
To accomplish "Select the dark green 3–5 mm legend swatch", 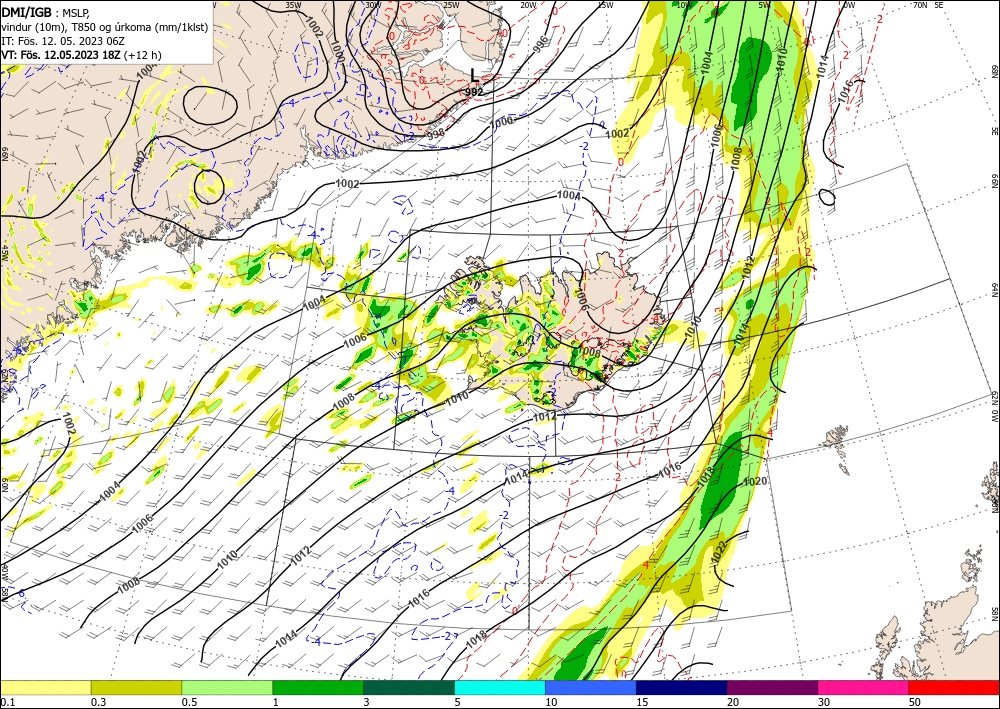I will coord(409,687).
